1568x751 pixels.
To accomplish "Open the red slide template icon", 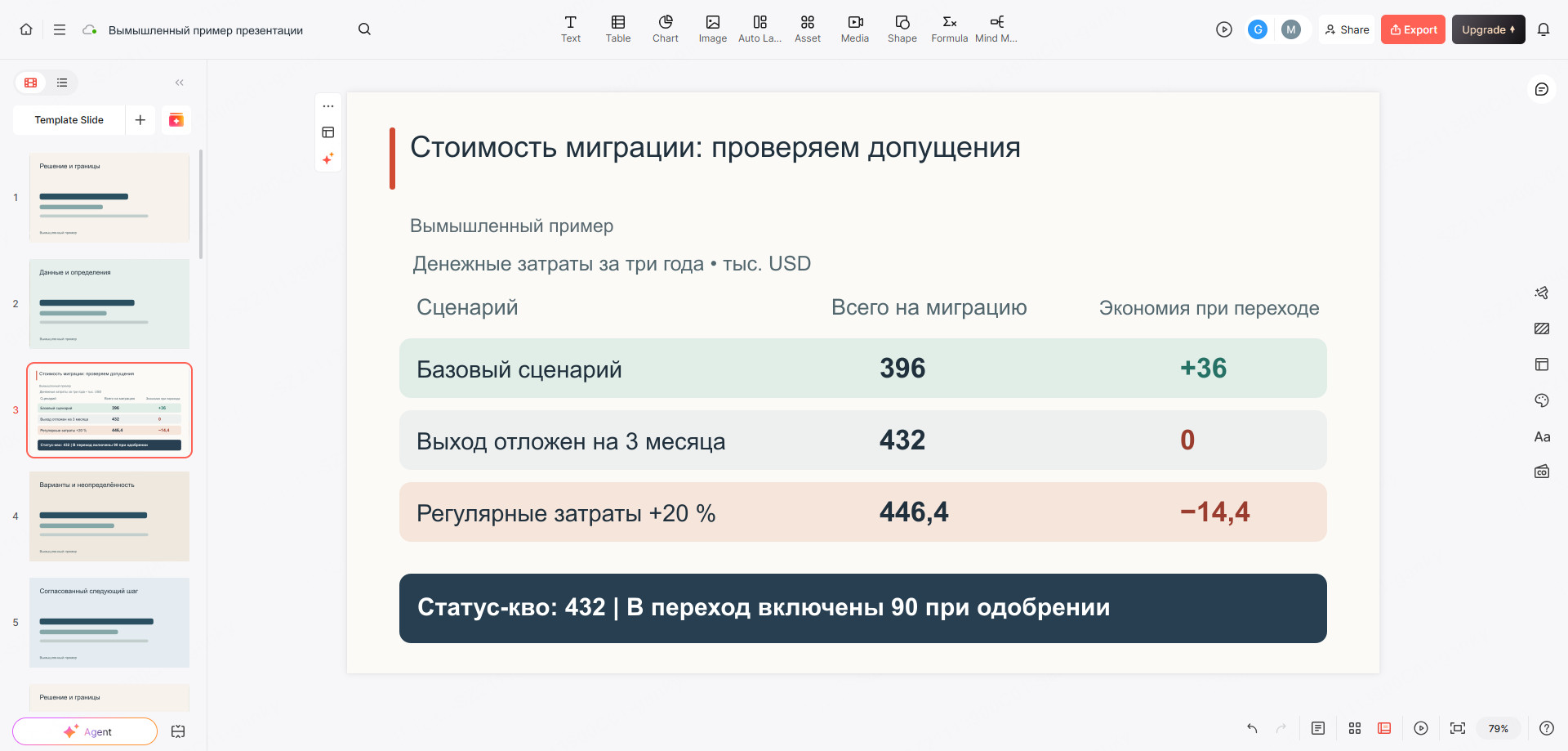I will point(176,120).
